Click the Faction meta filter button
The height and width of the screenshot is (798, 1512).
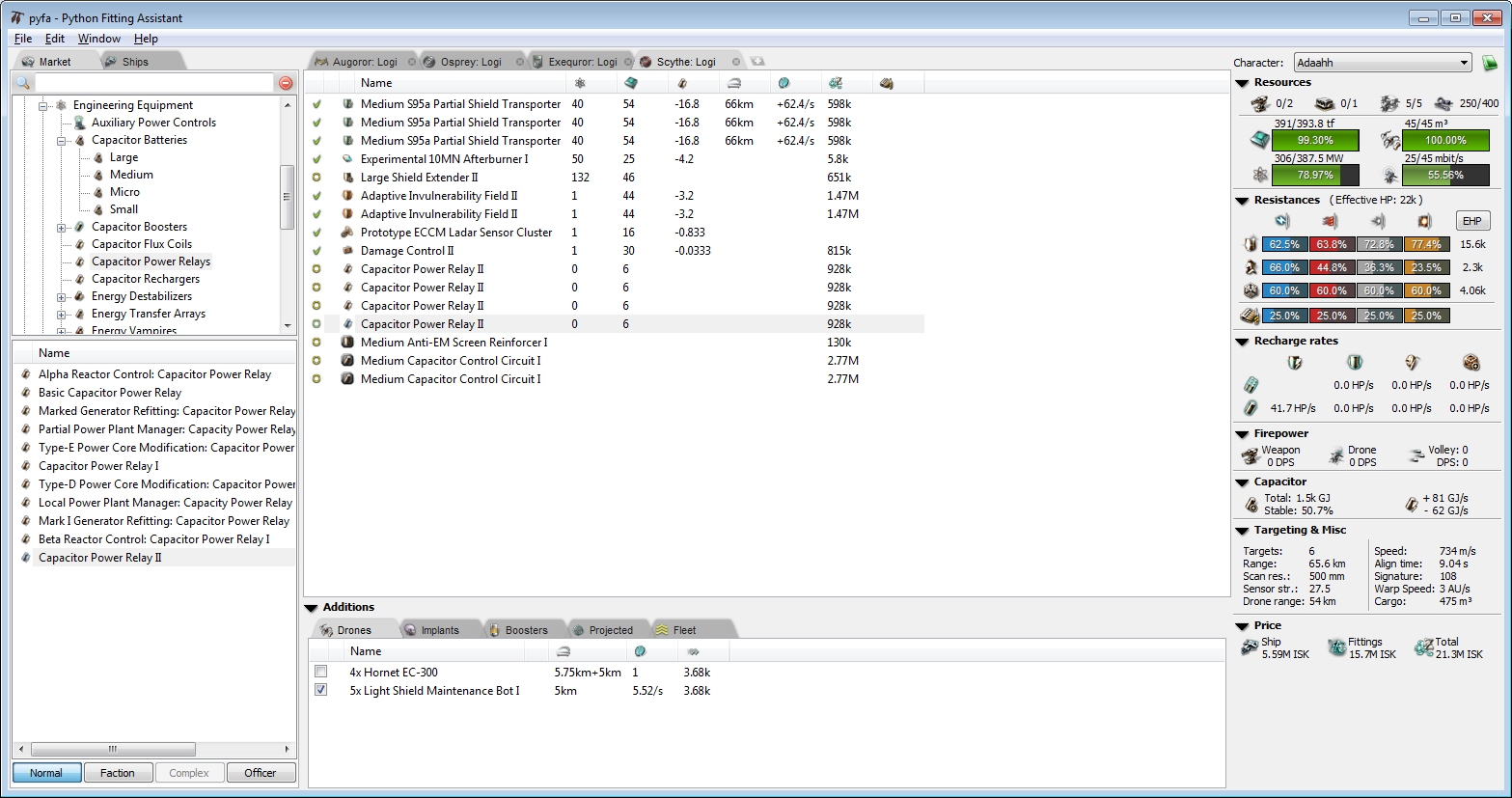[x=118, y=773]
